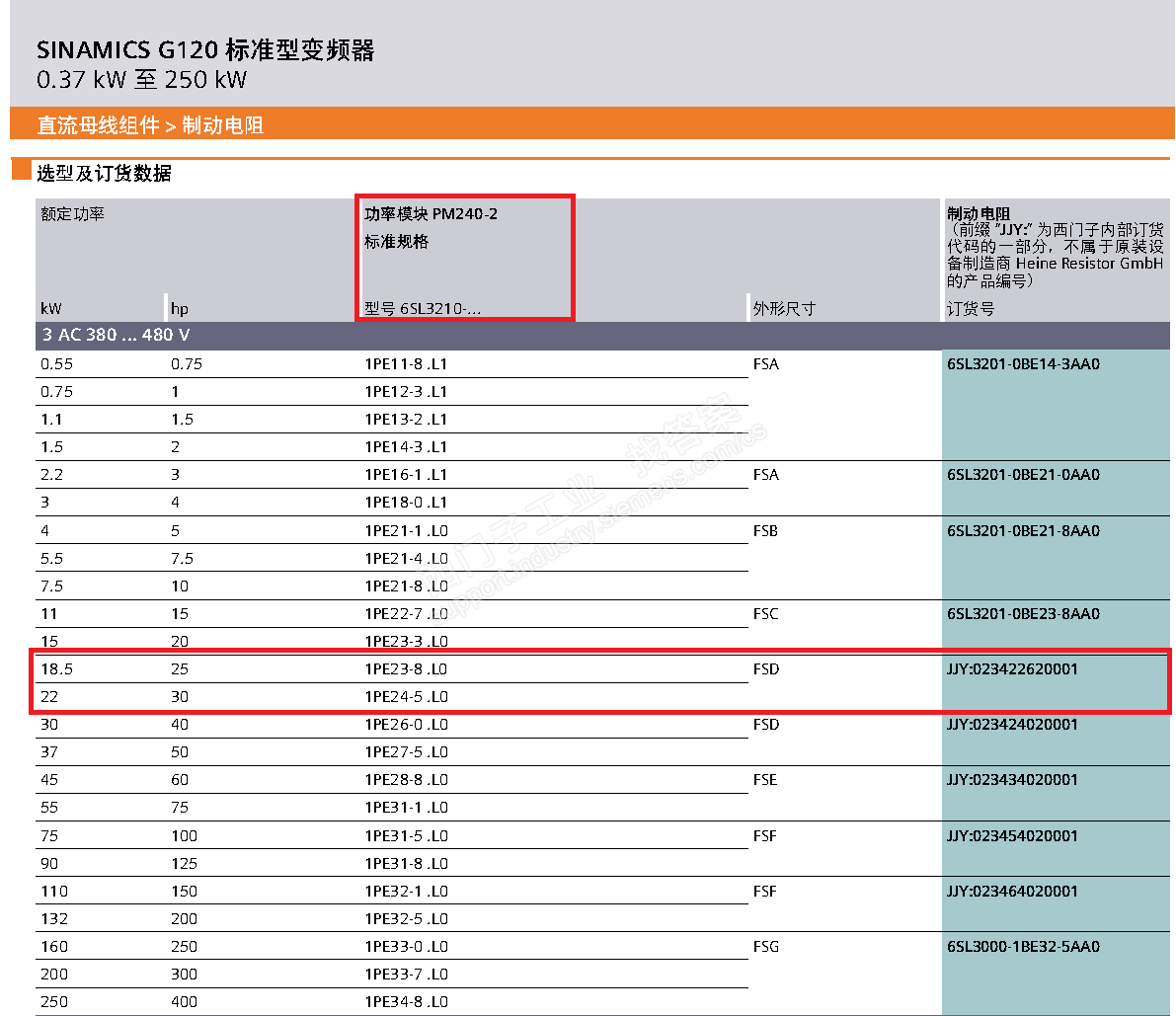
Task: Click the 制动电阻 header title
Action: 978,213
